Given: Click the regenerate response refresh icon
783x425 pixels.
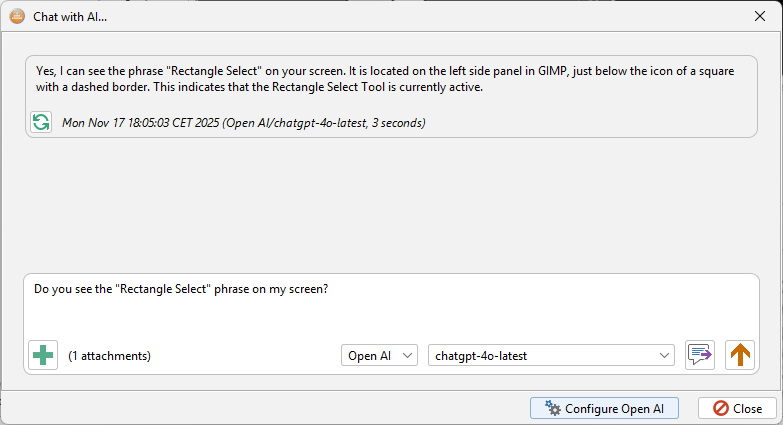Looking at the screenshot, I should tap(41, 122).
